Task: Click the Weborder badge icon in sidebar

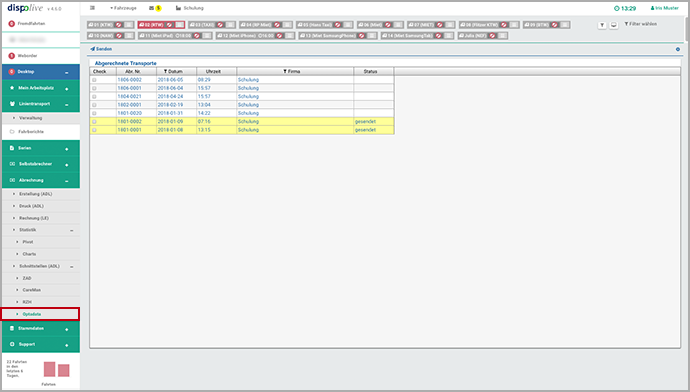Action: pyautogui.click(x=11, y=56)
